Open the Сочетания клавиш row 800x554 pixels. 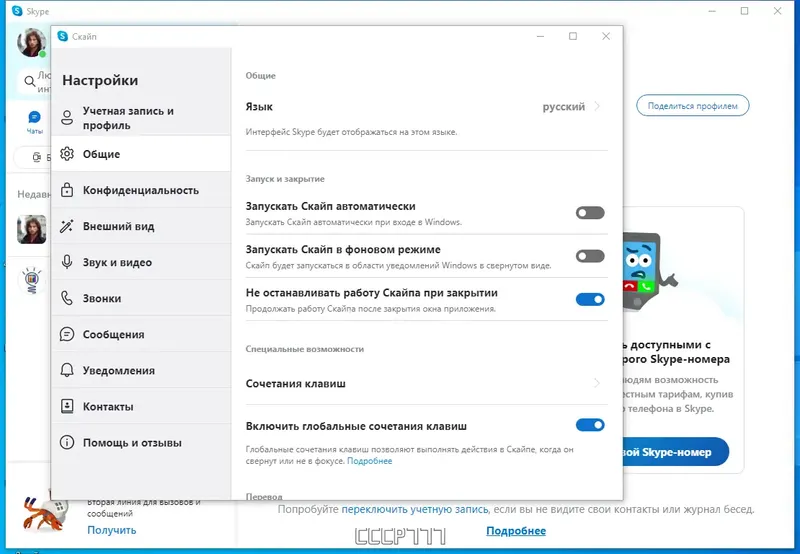tap(427, 383)
